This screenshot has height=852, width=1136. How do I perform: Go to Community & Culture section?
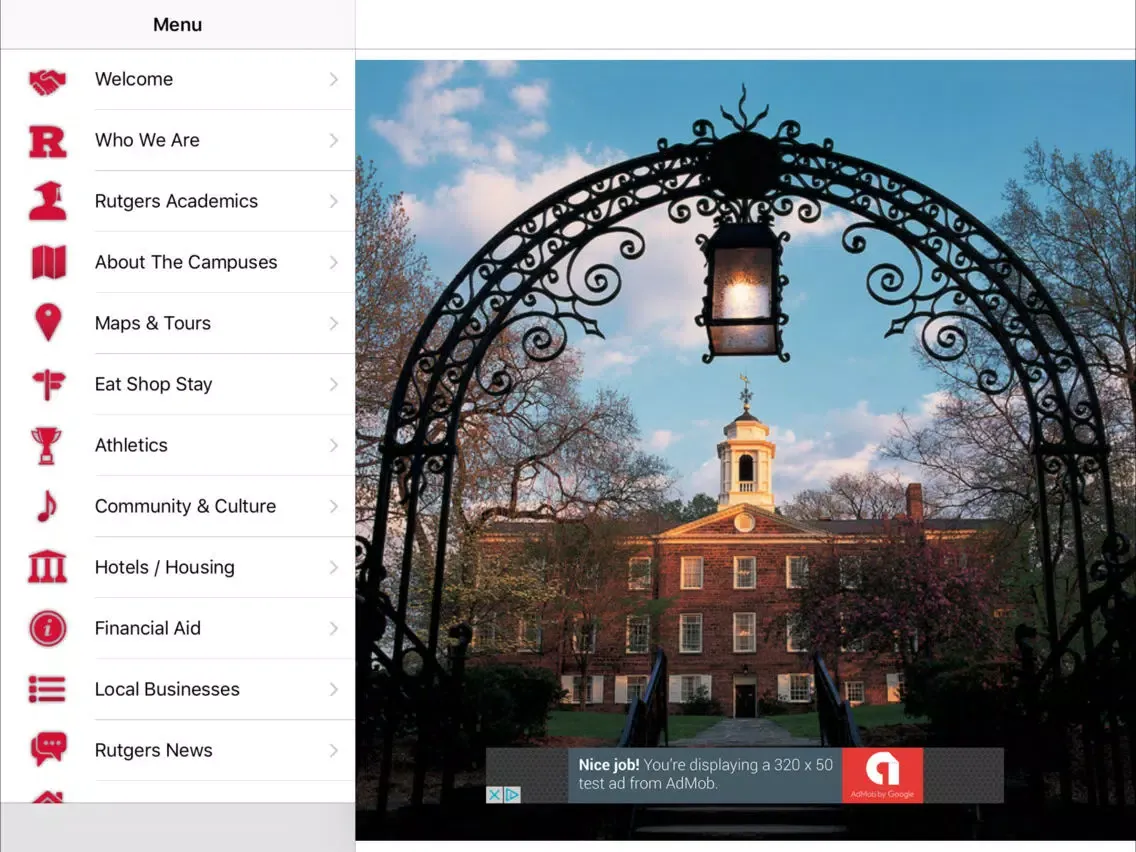pos(178,506)
